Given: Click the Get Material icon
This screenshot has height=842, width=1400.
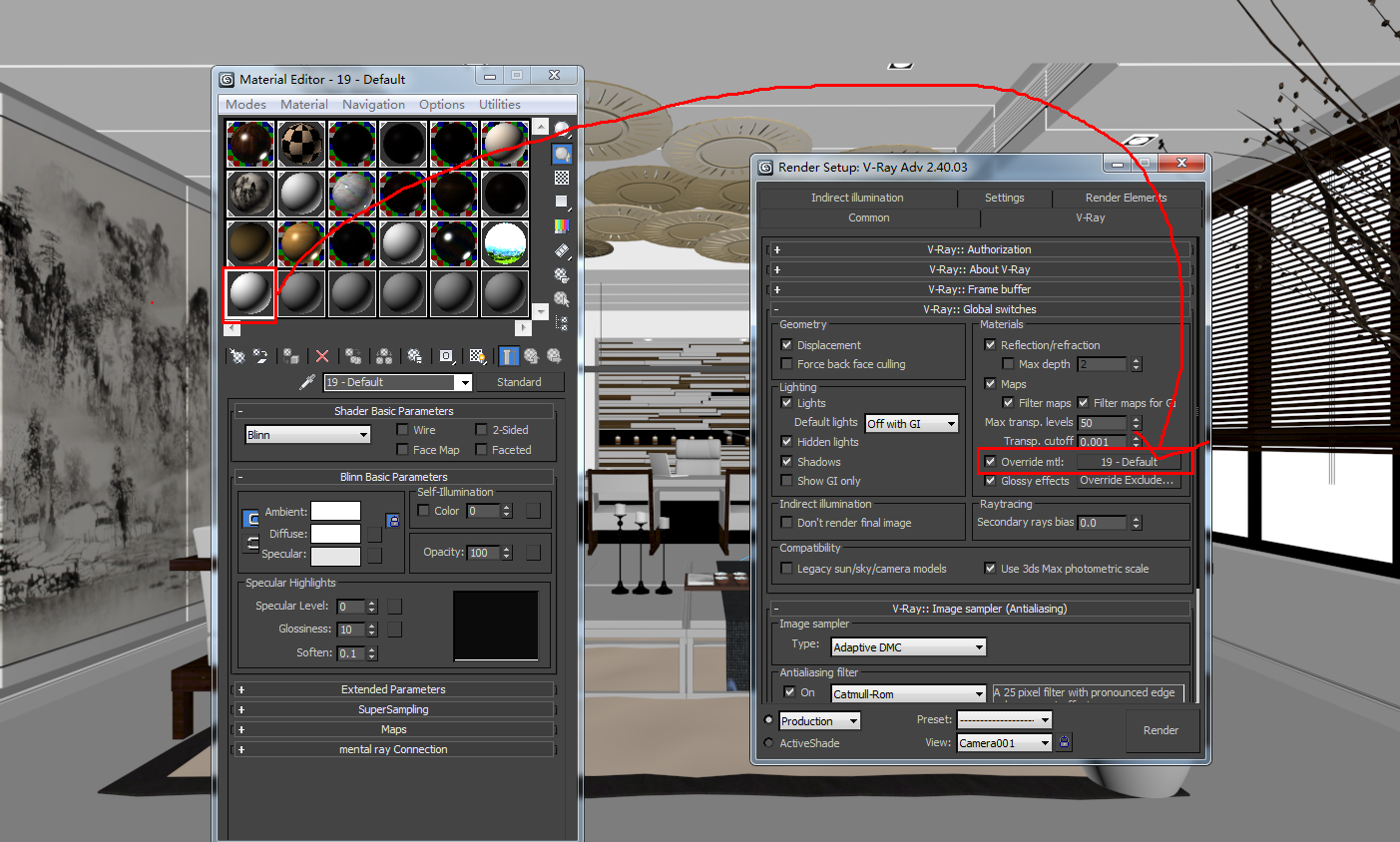Looking at the screenshot, I should 237,356.
